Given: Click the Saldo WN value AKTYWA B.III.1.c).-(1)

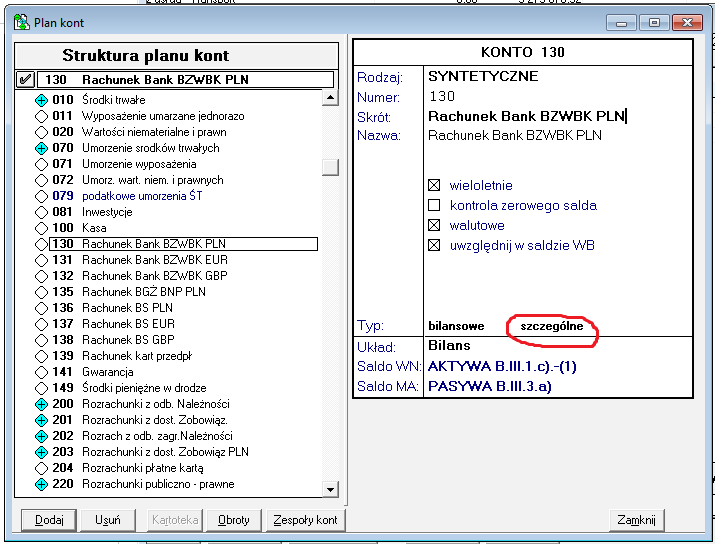Looking at the screenshot, I should pyautogui.click(x=502, y=366).
